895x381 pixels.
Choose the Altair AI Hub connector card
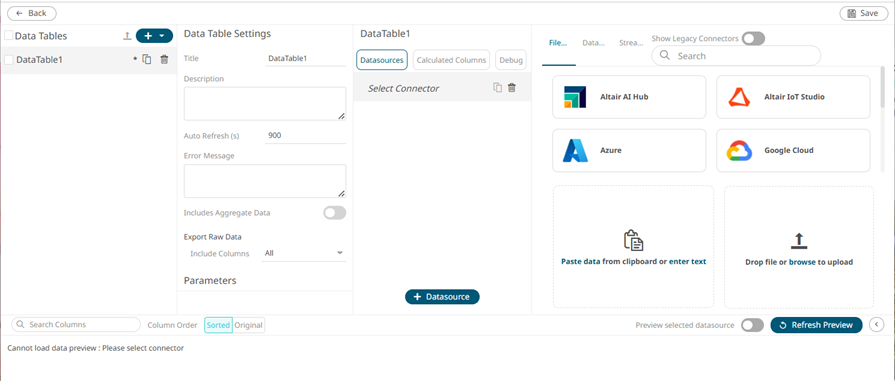(x=629, y=97)
